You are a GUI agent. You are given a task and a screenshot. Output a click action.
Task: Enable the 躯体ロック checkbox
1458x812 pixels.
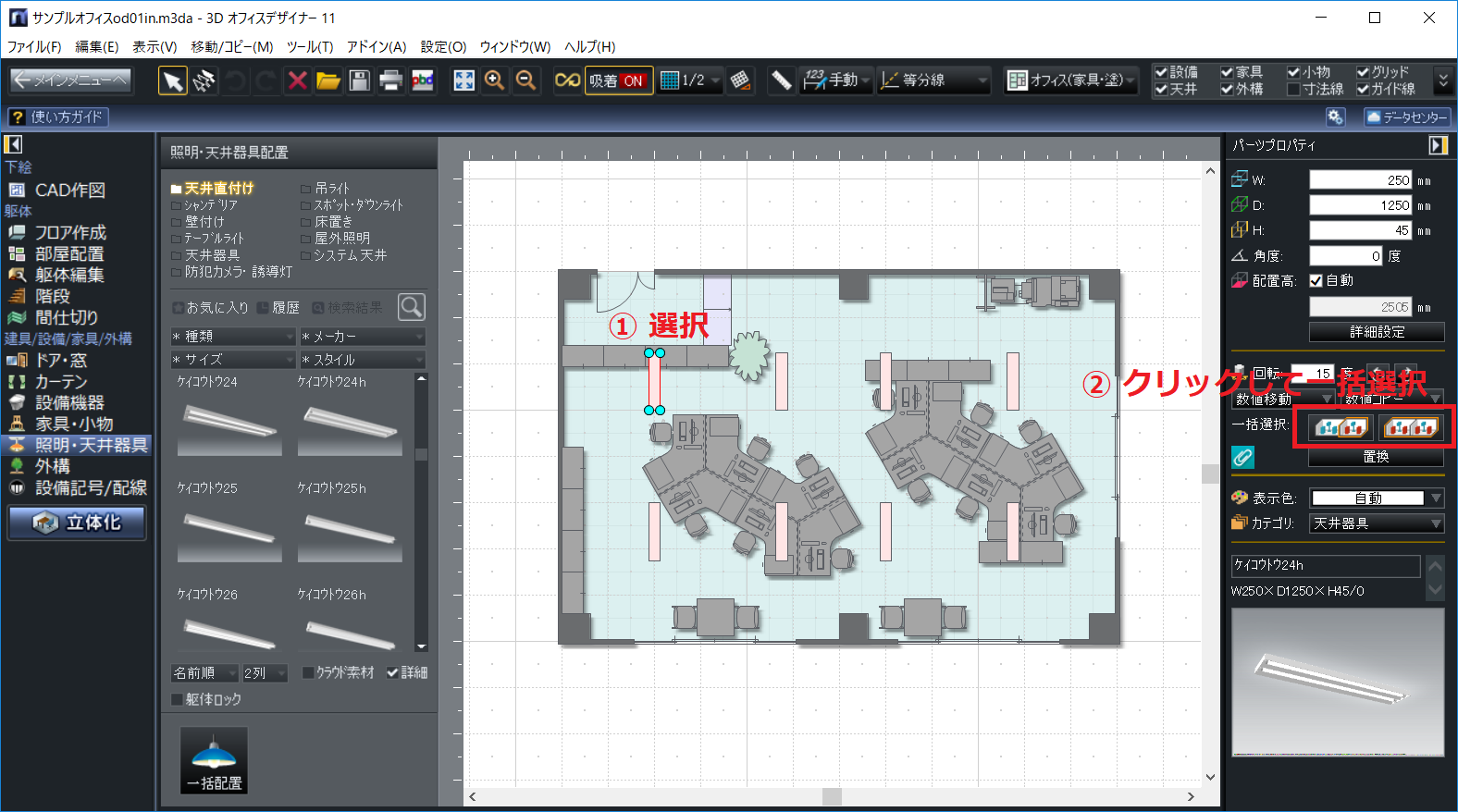pyautogui.click(x=178, y=699)
